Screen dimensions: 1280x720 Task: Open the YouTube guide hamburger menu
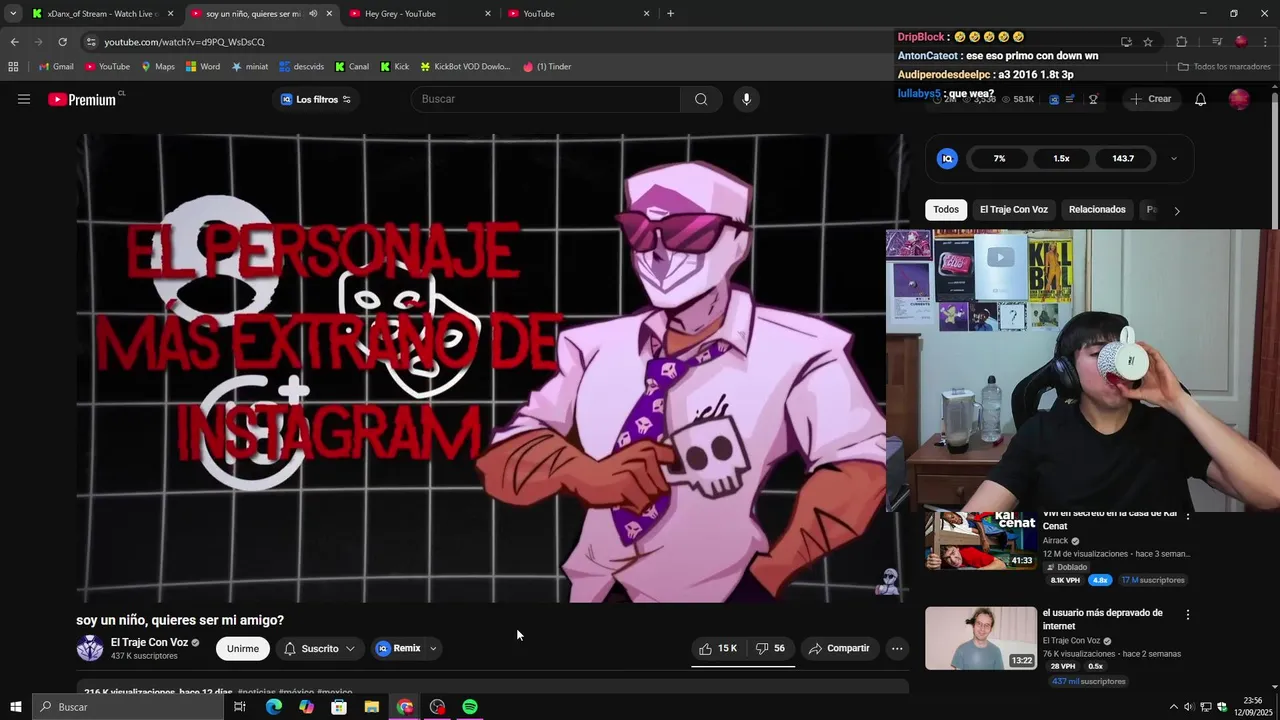24,99
